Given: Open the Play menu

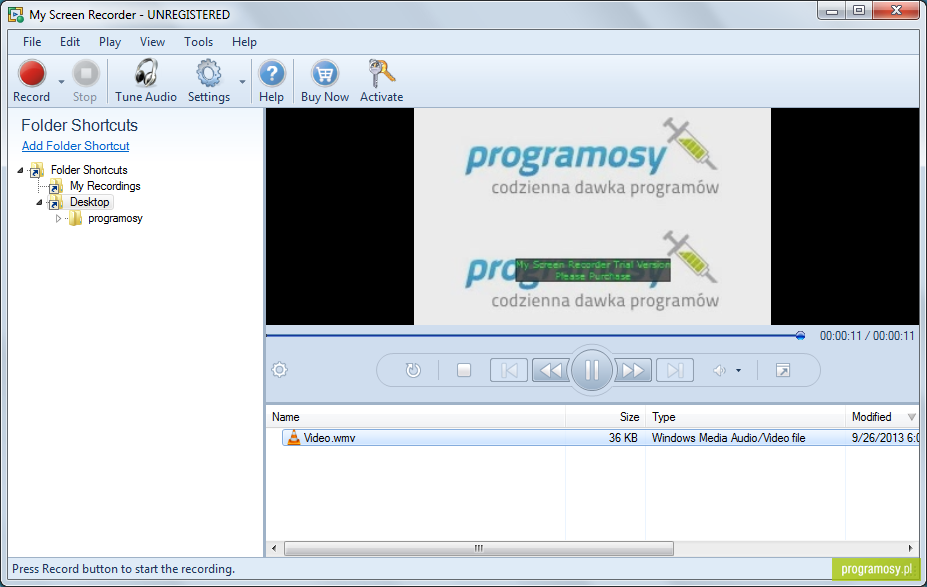Looking at the screenshot, I should 110,42.
